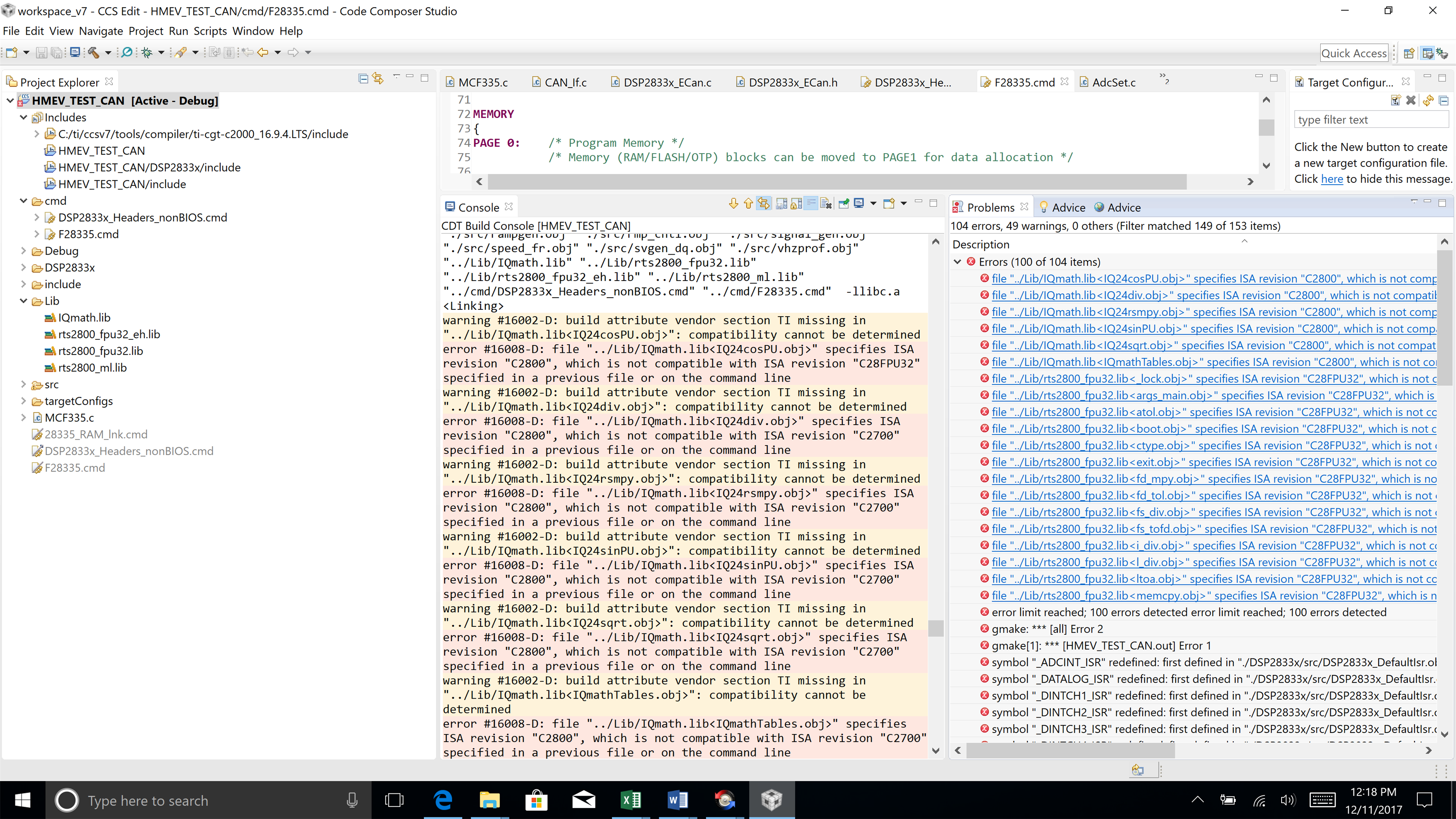
Task: Click the search magnifier toolbar icon
Action: 127,52
